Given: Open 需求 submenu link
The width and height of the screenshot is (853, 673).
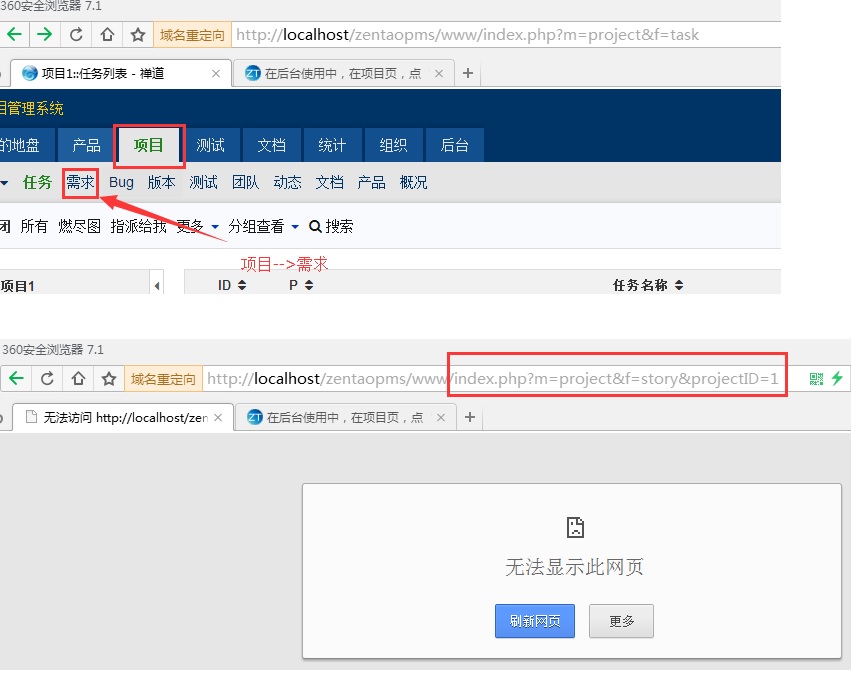Looking at the screenshot, I should point(80,182).
